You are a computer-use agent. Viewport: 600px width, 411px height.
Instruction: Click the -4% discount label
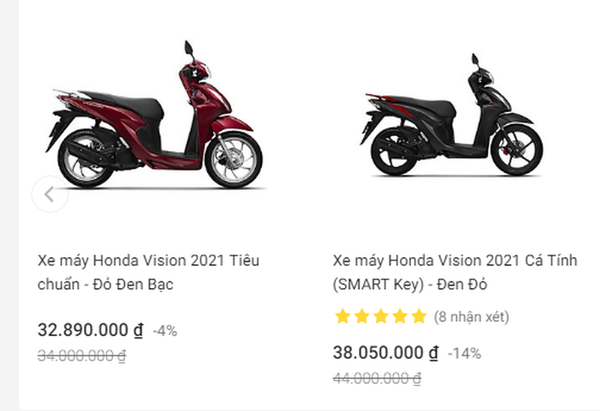click(x=165, y=331)
